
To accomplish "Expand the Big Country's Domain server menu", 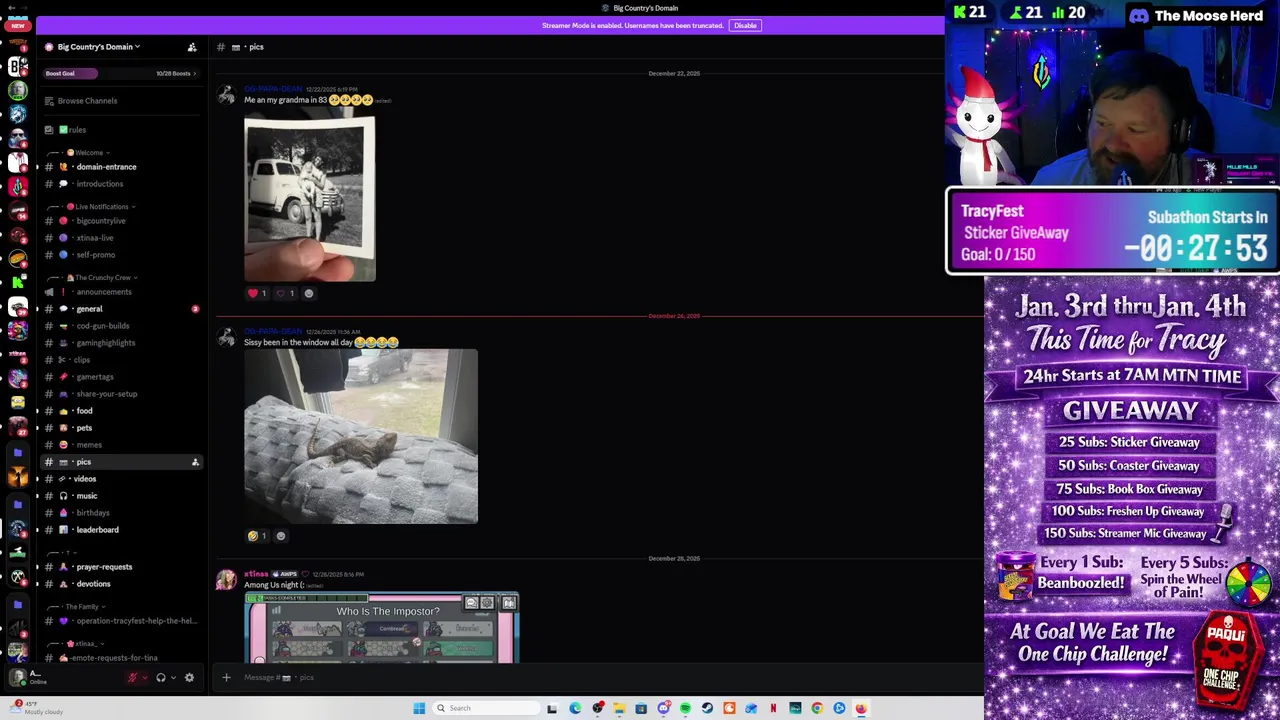I will (98, 47).
